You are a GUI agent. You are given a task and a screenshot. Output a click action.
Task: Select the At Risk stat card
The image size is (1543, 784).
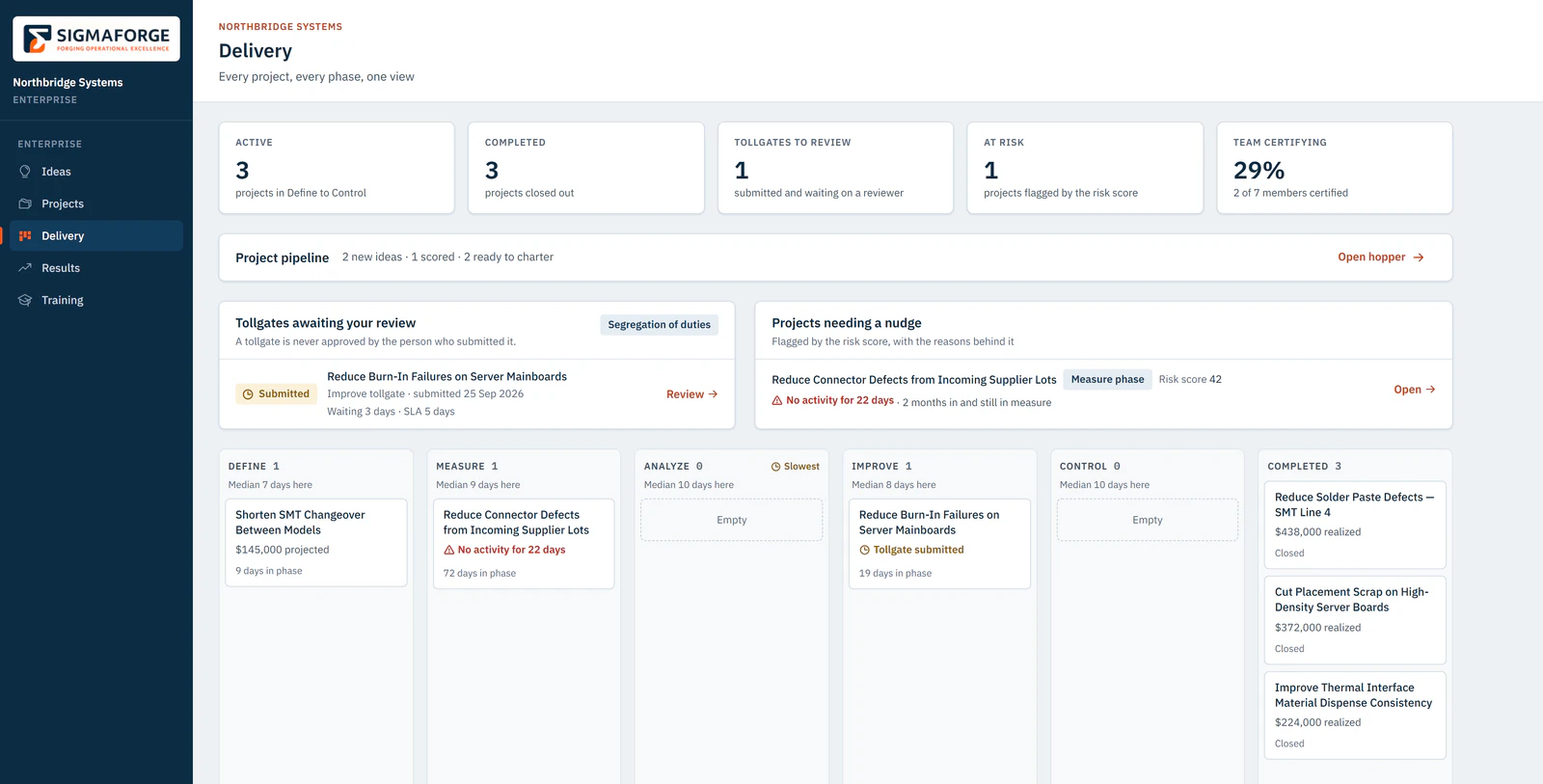(1085, 168)
